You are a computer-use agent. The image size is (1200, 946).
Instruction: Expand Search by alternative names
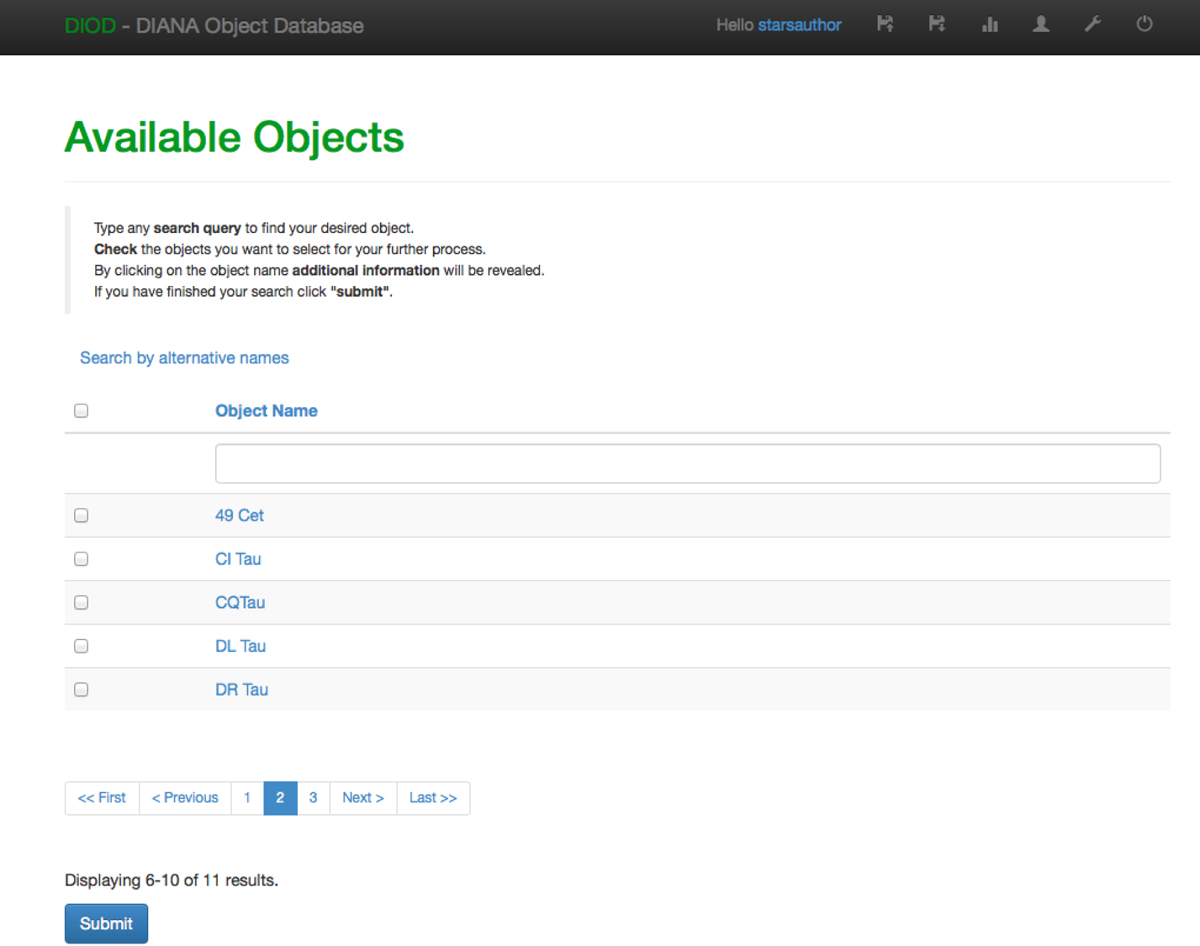(x=184, y=358)
